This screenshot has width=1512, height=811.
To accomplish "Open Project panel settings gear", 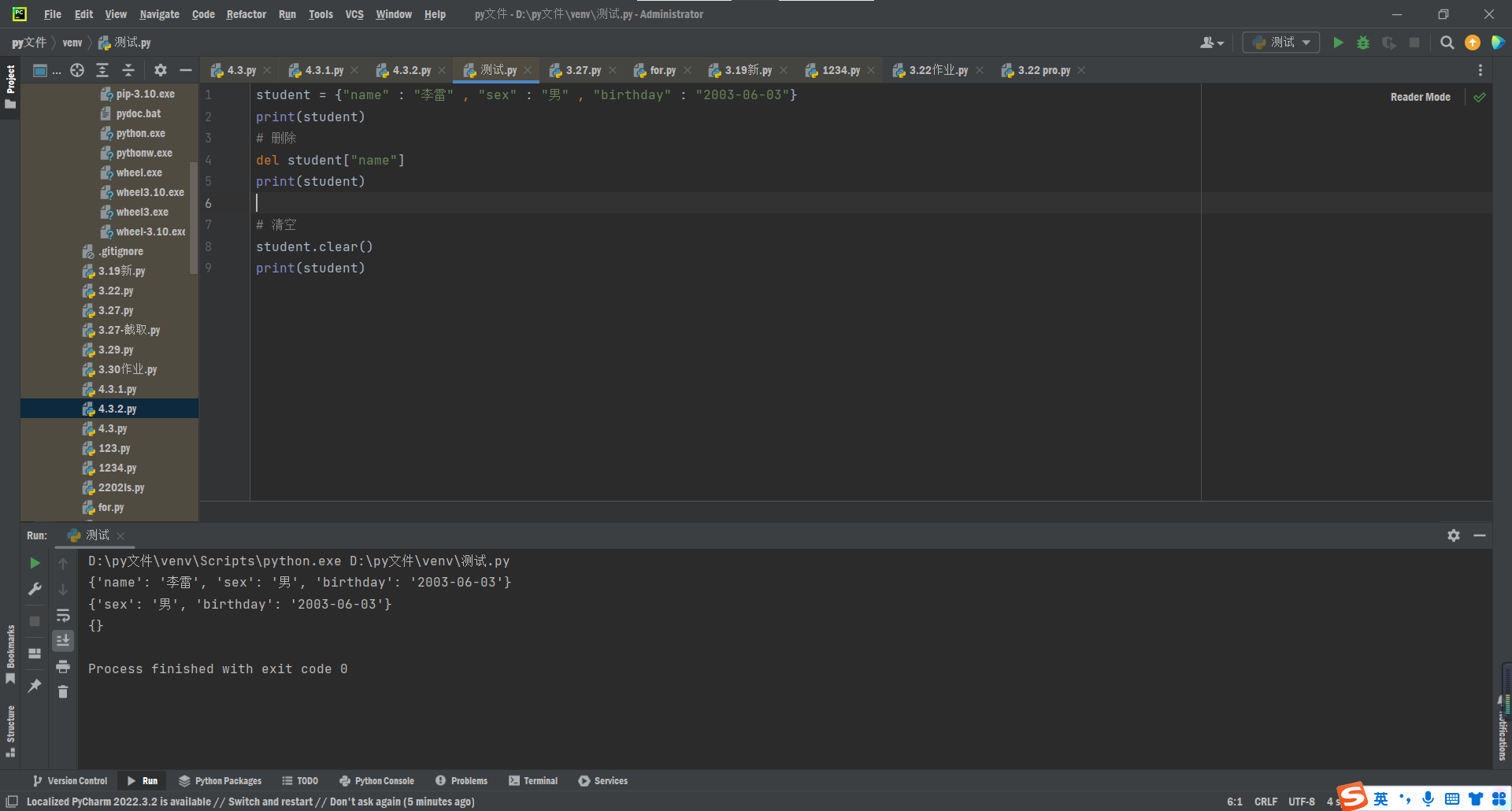I will pos(161,70).
